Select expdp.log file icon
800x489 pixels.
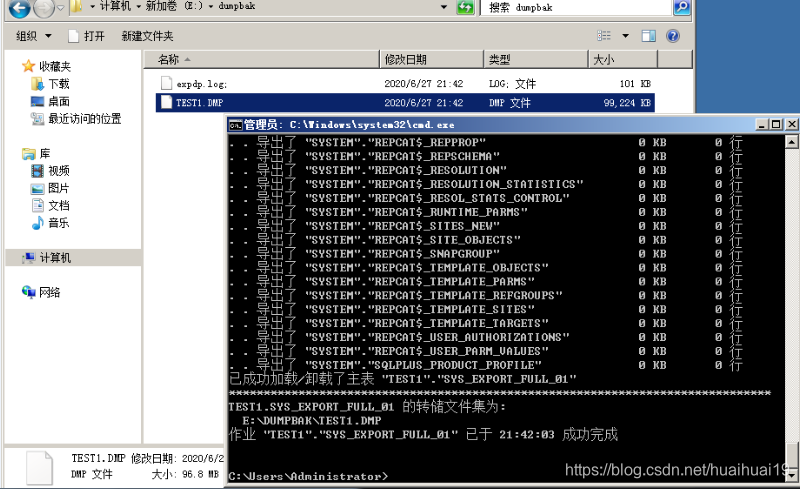(x=166, y=83)
